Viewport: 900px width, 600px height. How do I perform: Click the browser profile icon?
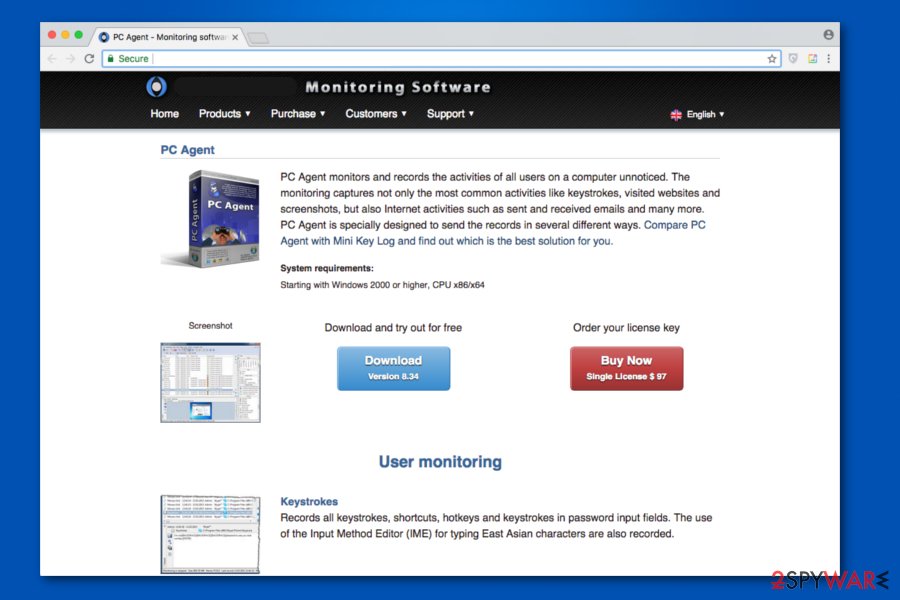click(828, 33)
